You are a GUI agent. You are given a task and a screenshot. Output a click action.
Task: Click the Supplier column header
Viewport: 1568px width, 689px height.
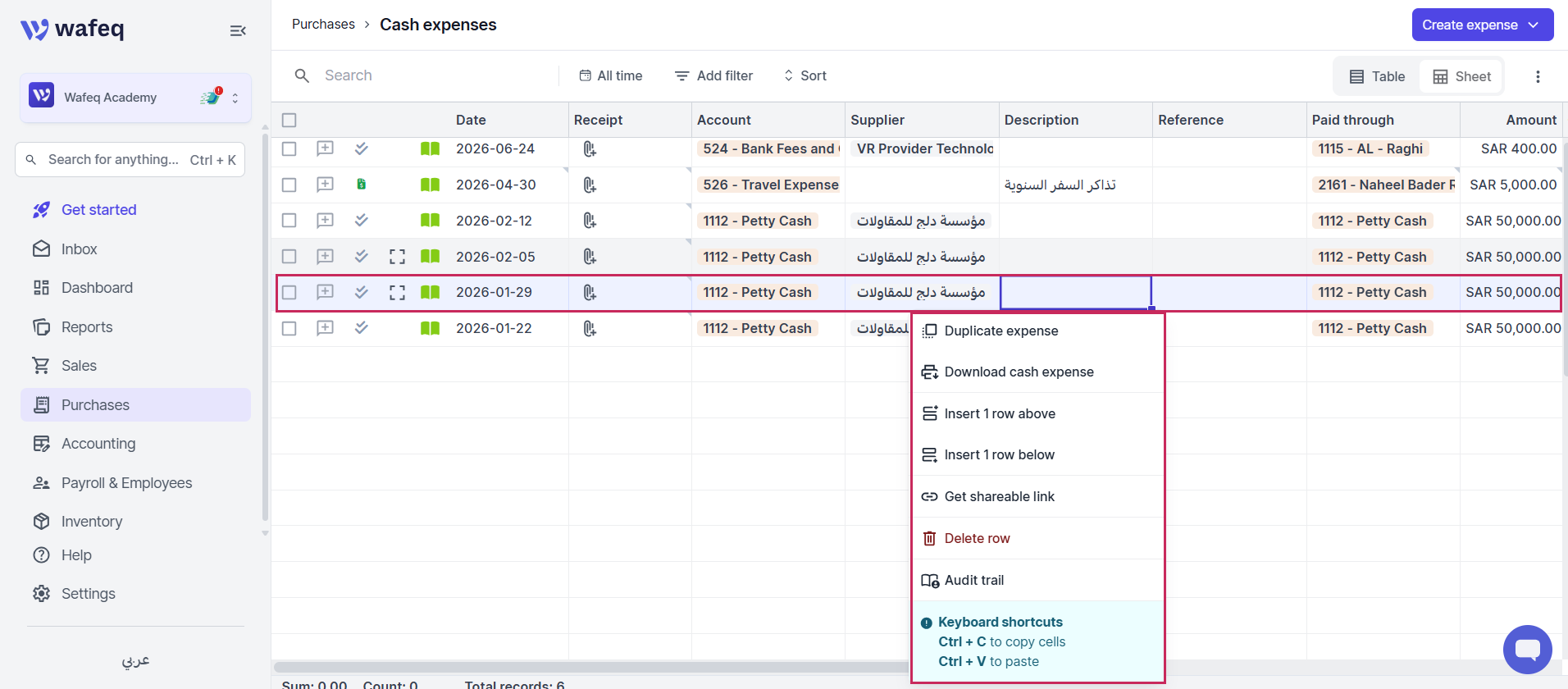click(x=877, y=120)
